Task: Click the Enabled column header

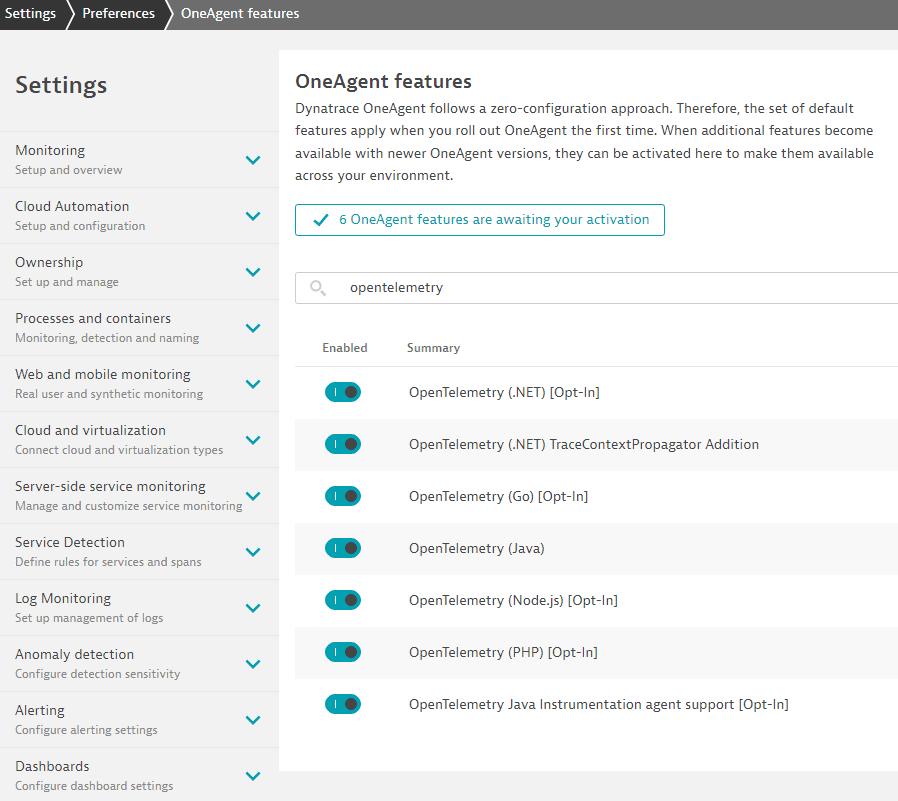Action: click(x=345, y=348)
